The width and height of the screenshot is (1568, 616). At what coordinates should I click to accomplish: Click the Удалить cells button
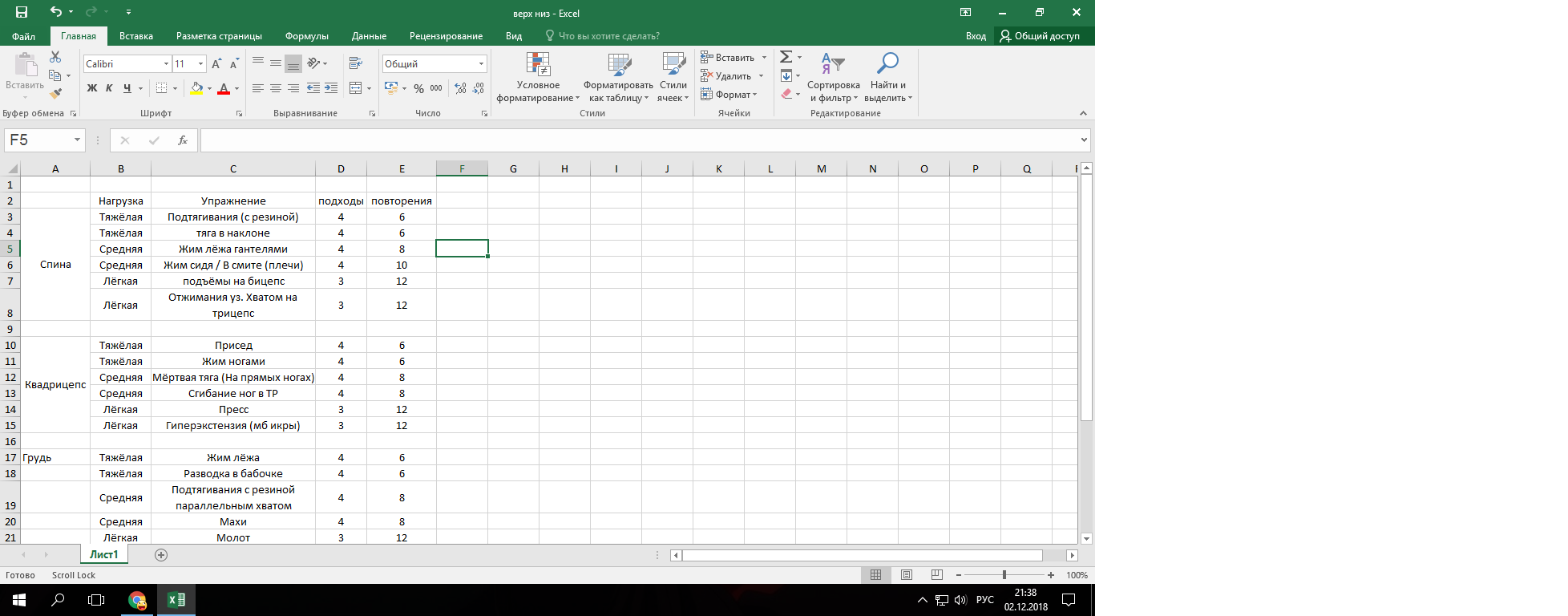click(725, 75)
